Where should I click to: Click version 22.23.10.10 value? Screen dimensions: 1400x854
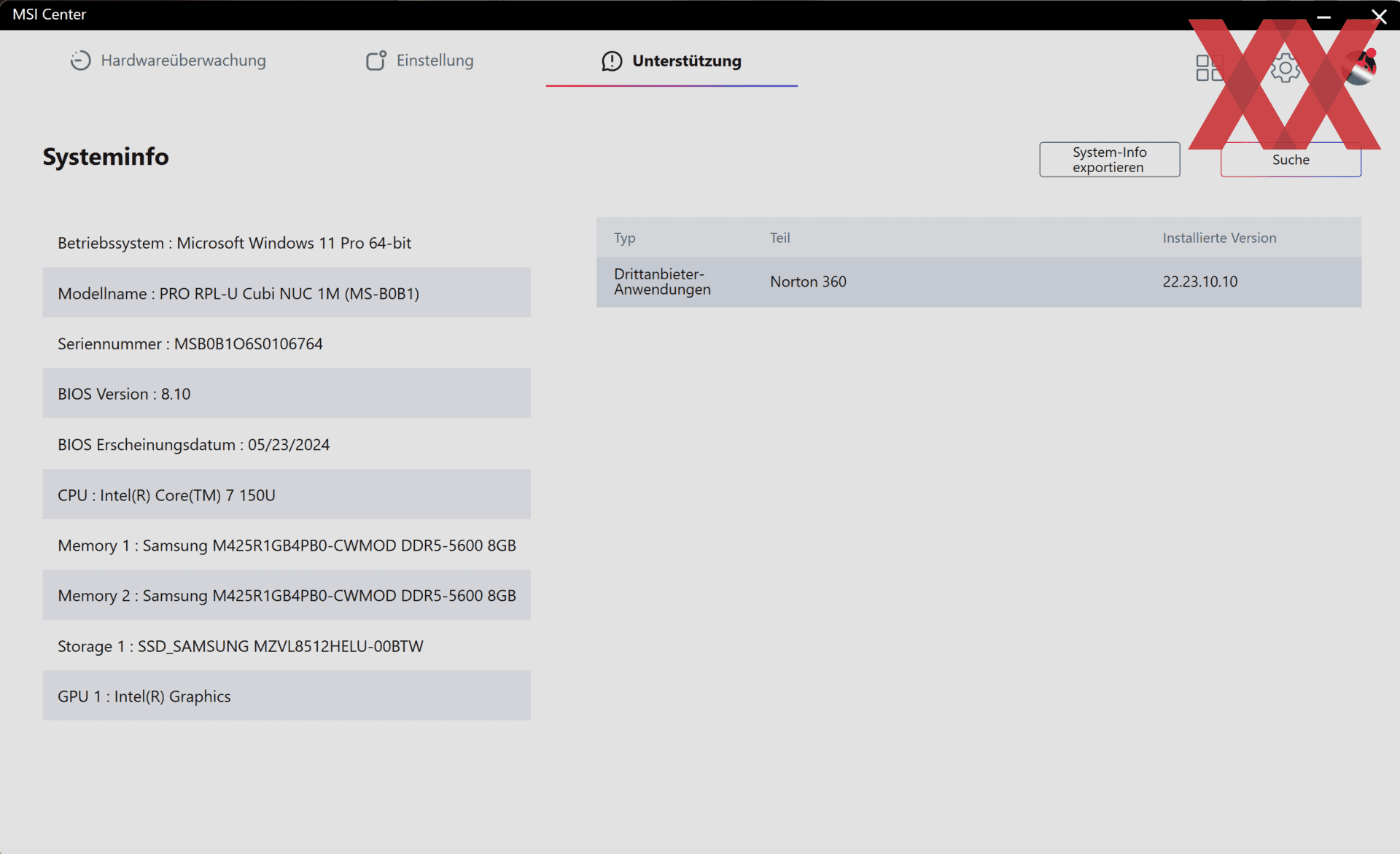(1199, 282)
